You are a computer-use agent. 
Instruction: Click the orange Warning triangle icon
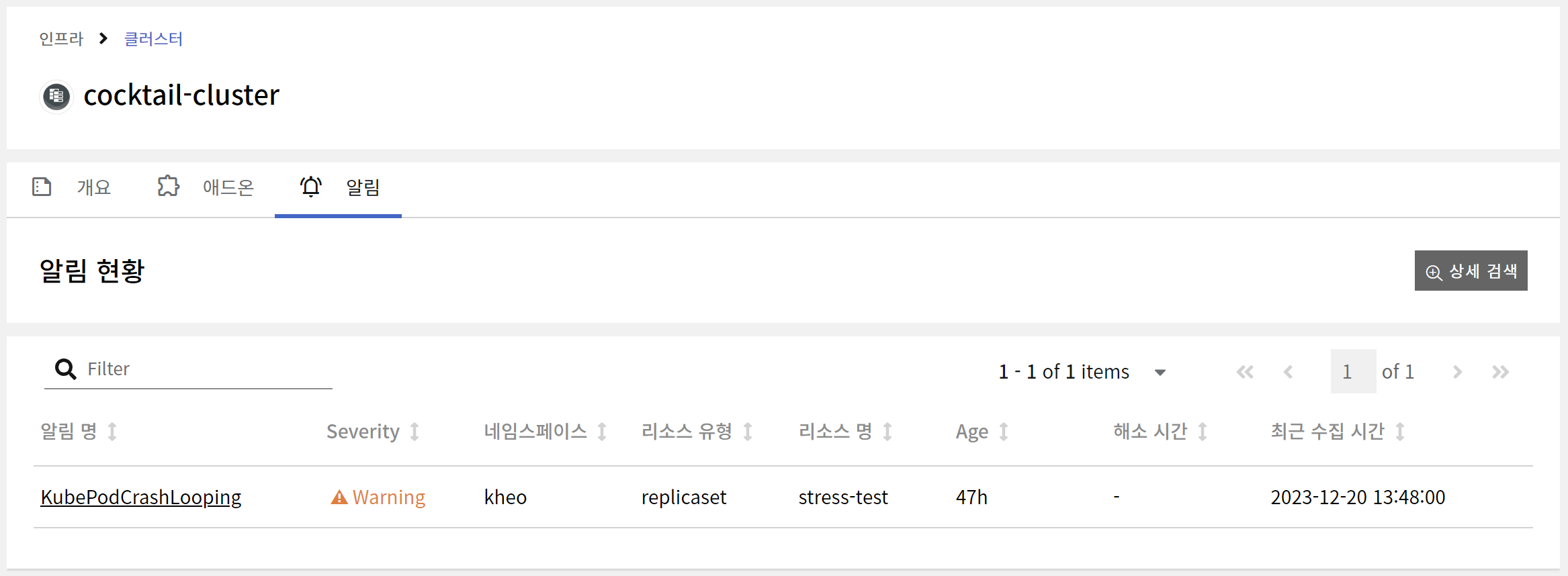(x=339, y=497)
